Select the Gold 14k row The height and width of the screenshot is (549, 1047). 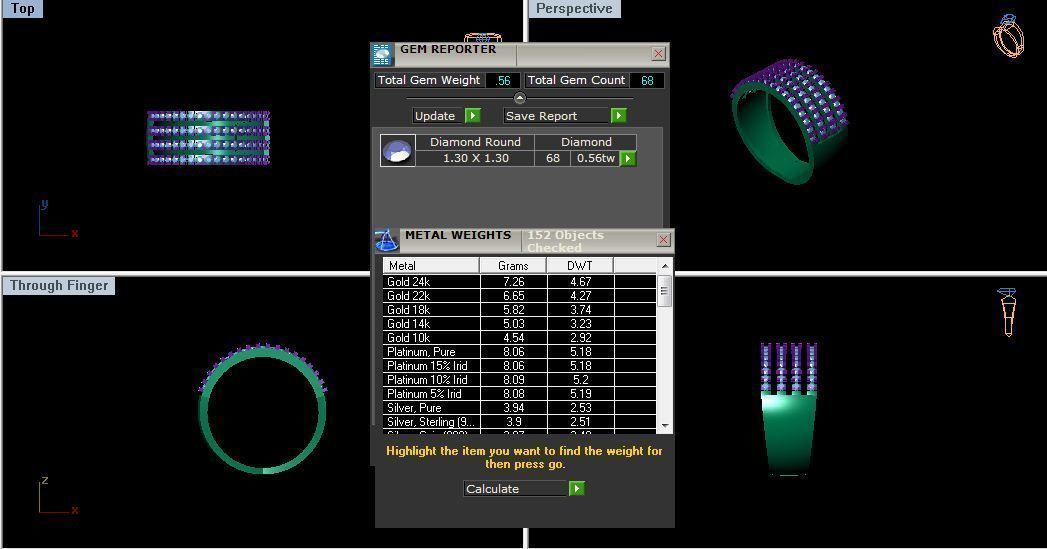click(x=519, y=324)
